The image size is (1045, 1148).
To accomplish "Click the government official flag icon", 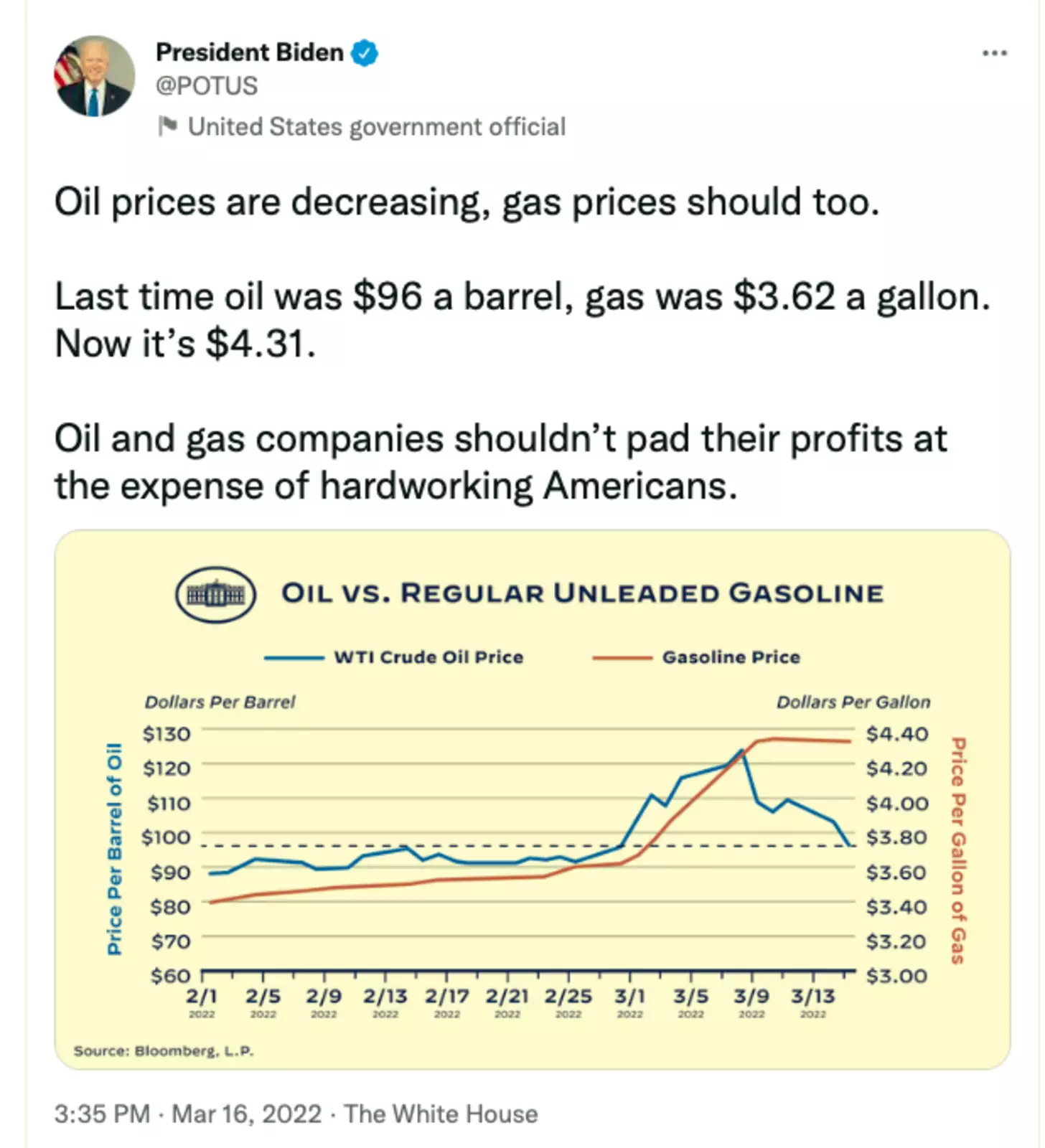I will [x=167, y=126].
